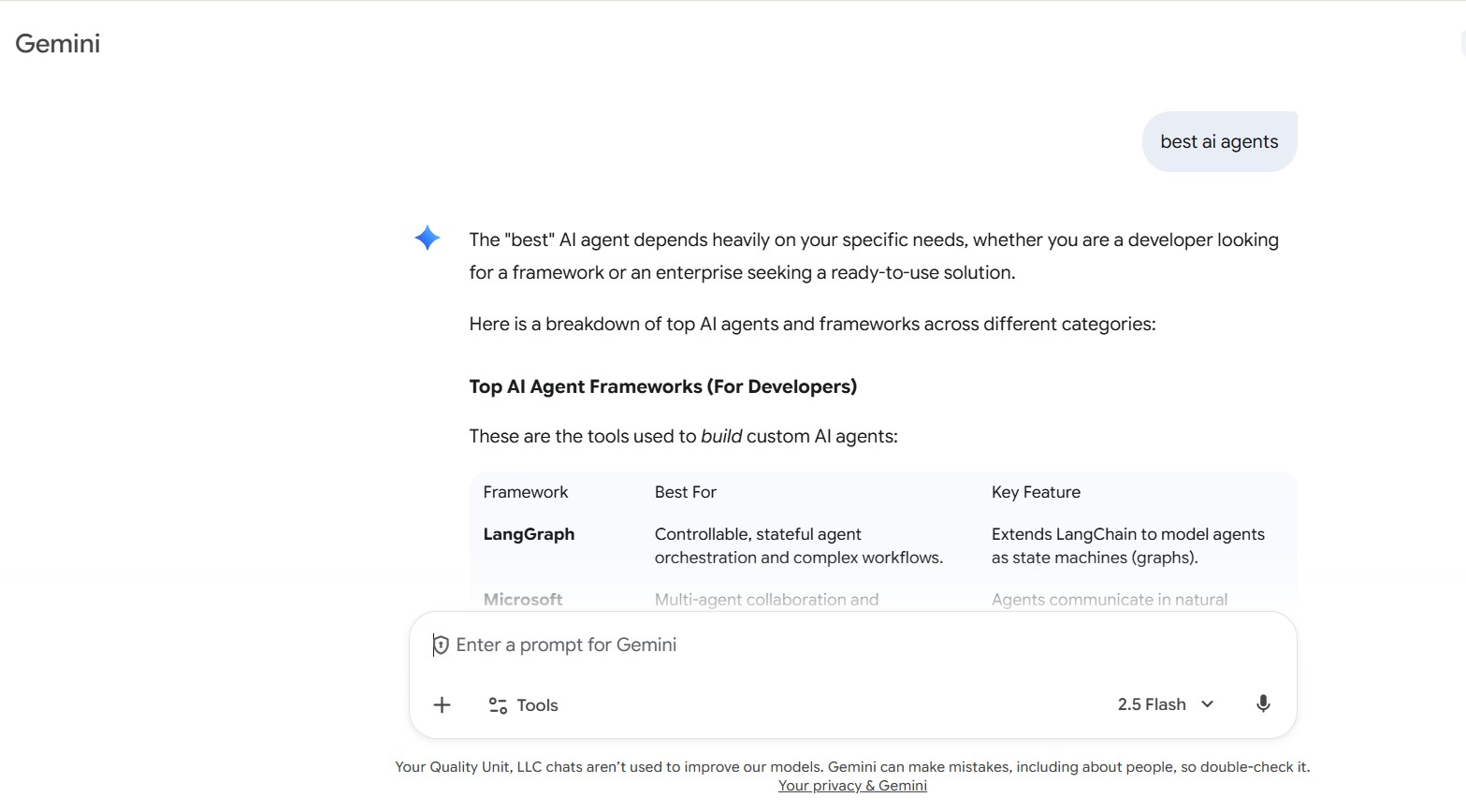Open the 2.5 Flash model selector
Viewport: 1466px width, 812px height.
click(1152, 703)
